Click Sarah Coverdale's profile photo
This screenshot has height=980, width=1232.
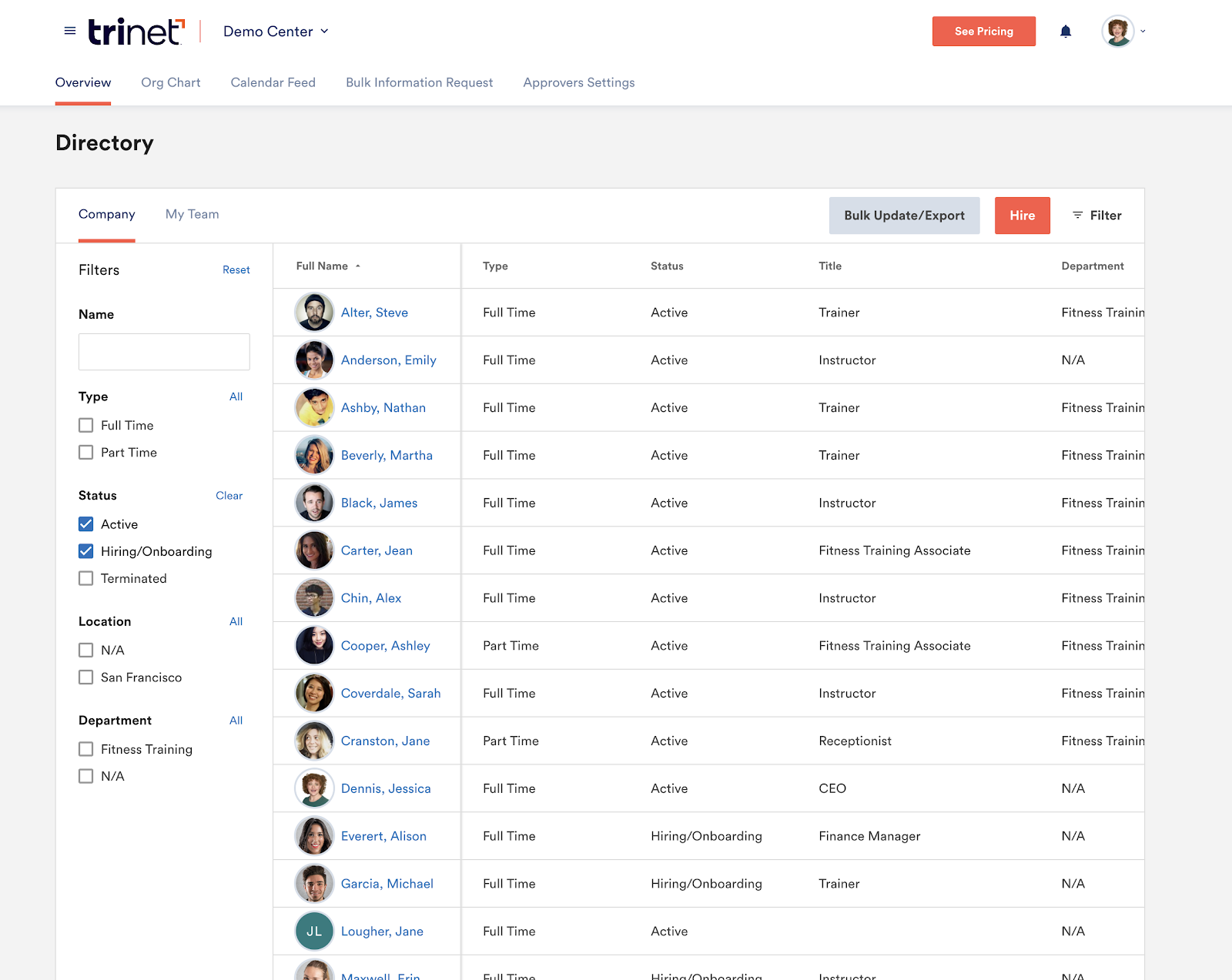click(314, 693)
